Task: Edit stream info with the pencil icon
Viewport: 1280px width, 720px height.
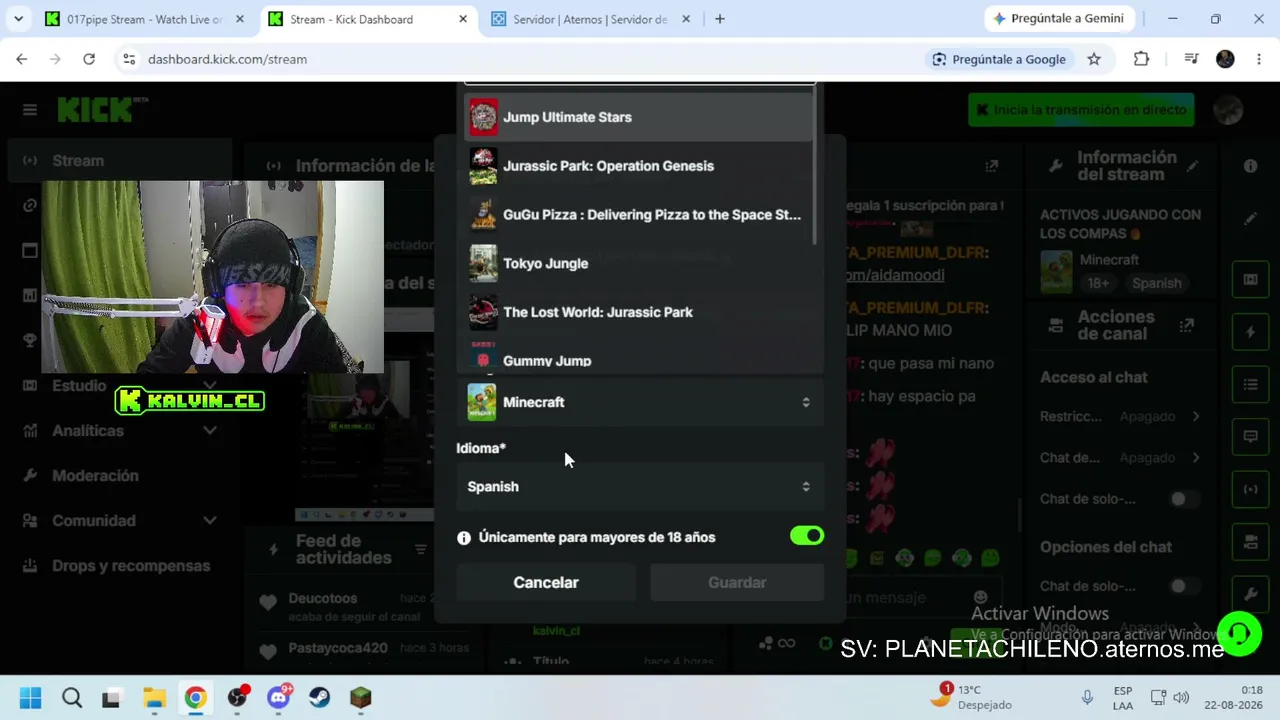Action: tap(1192, 166)
